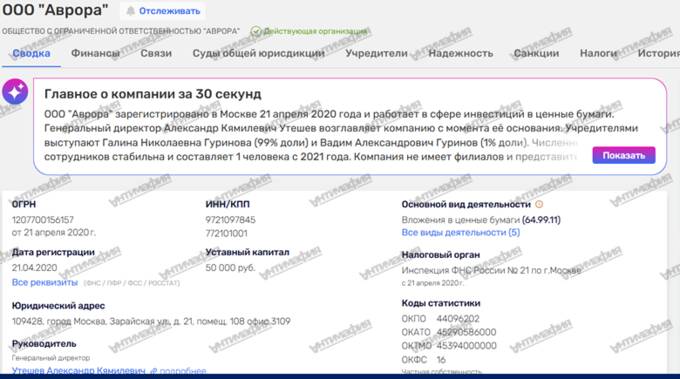
Task: Click the ООО "Аврора" page title
Action: [x=55, y=10]
